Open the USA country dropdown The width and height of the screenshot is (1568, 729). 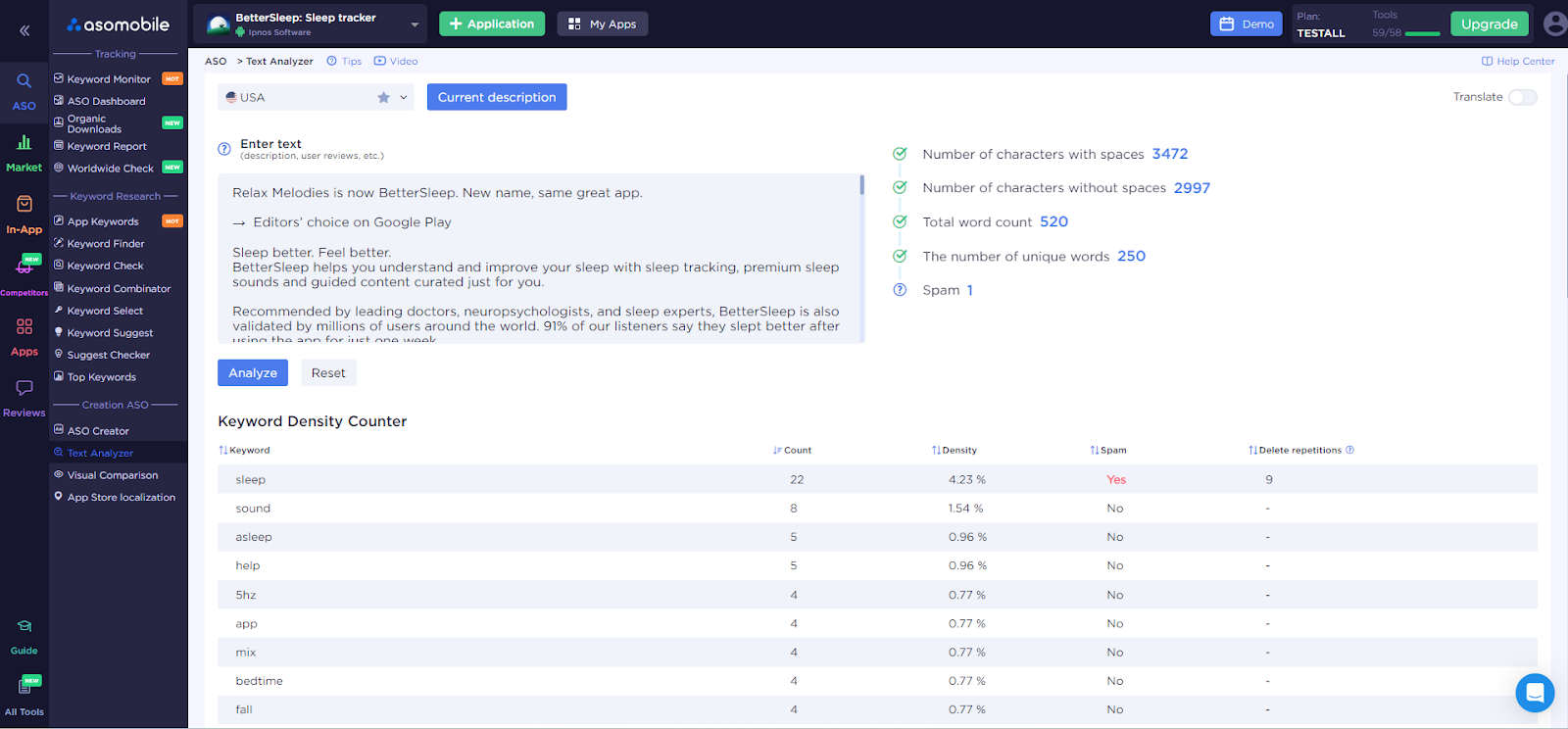click(x=316, y=97)
